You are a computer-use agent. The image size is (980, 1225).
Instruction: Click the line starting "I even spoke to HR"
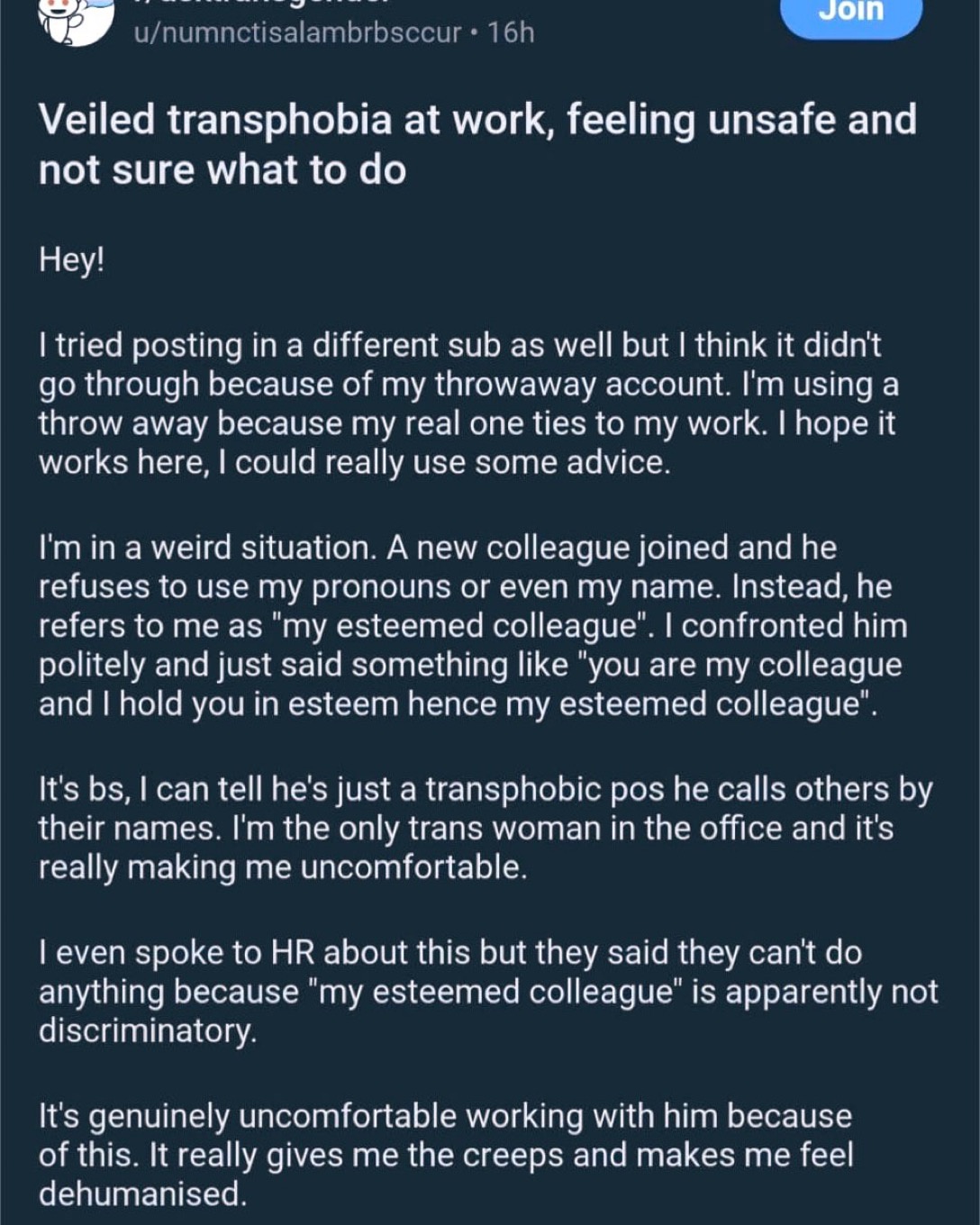point(450,952)
